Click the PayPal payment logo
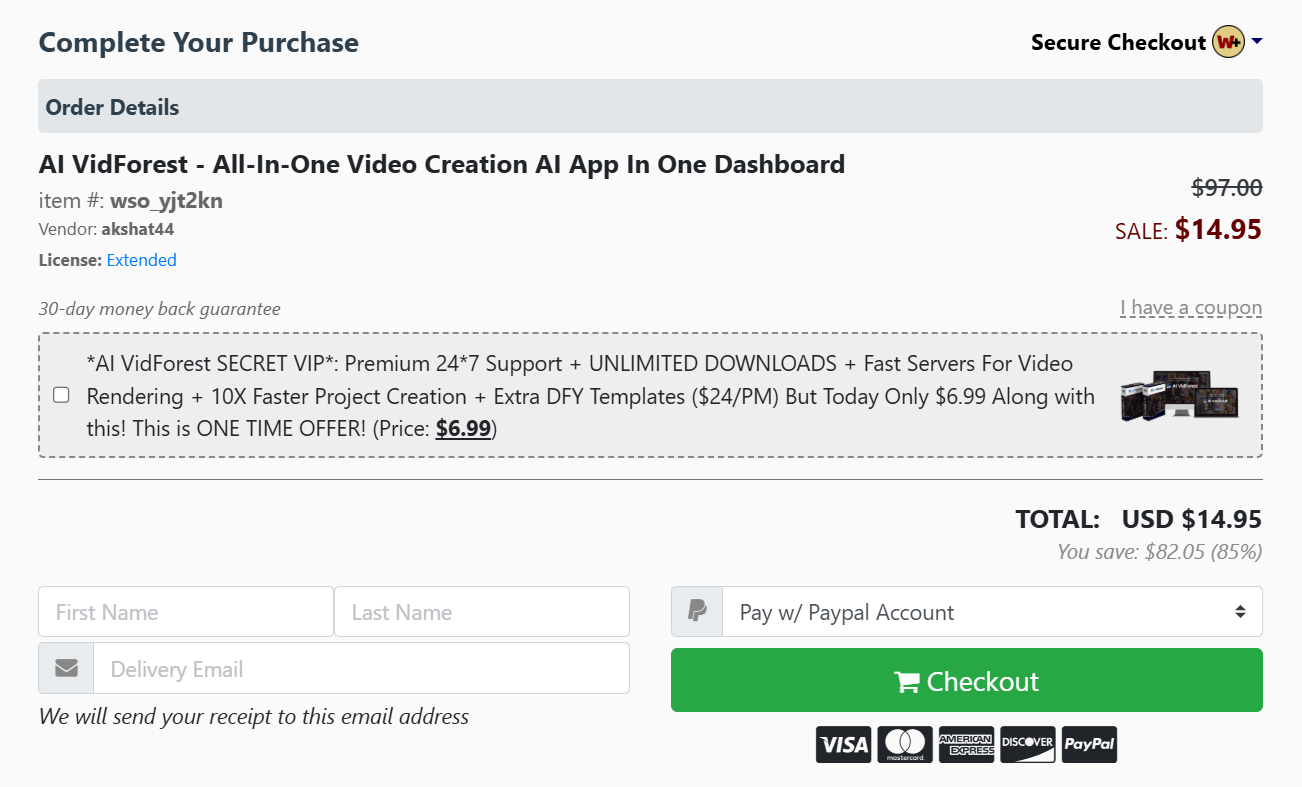This screenshot has width=1302, height=787. 1089,744
